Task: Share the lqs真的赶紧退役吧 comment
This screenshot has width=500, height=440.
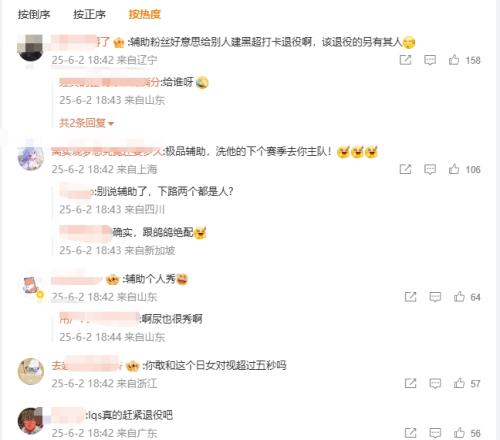Action: (x=410, y=433)
